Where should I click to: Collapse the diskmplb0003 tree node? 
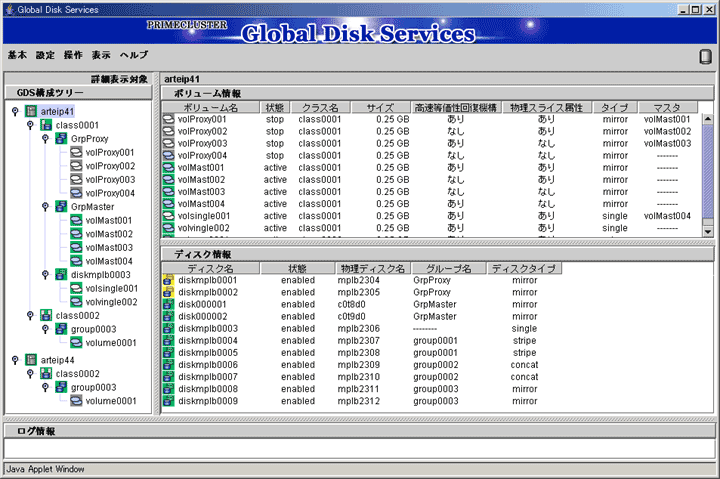click(45, 275)
